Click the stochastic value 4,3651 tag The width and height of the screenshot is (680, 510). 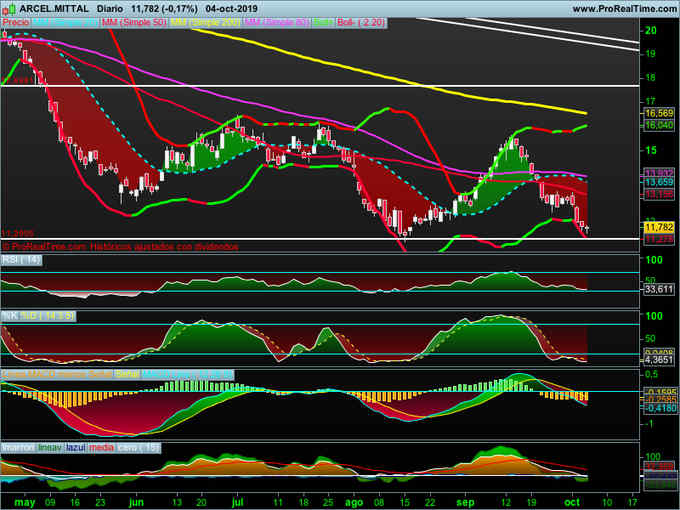click(659, 360)
